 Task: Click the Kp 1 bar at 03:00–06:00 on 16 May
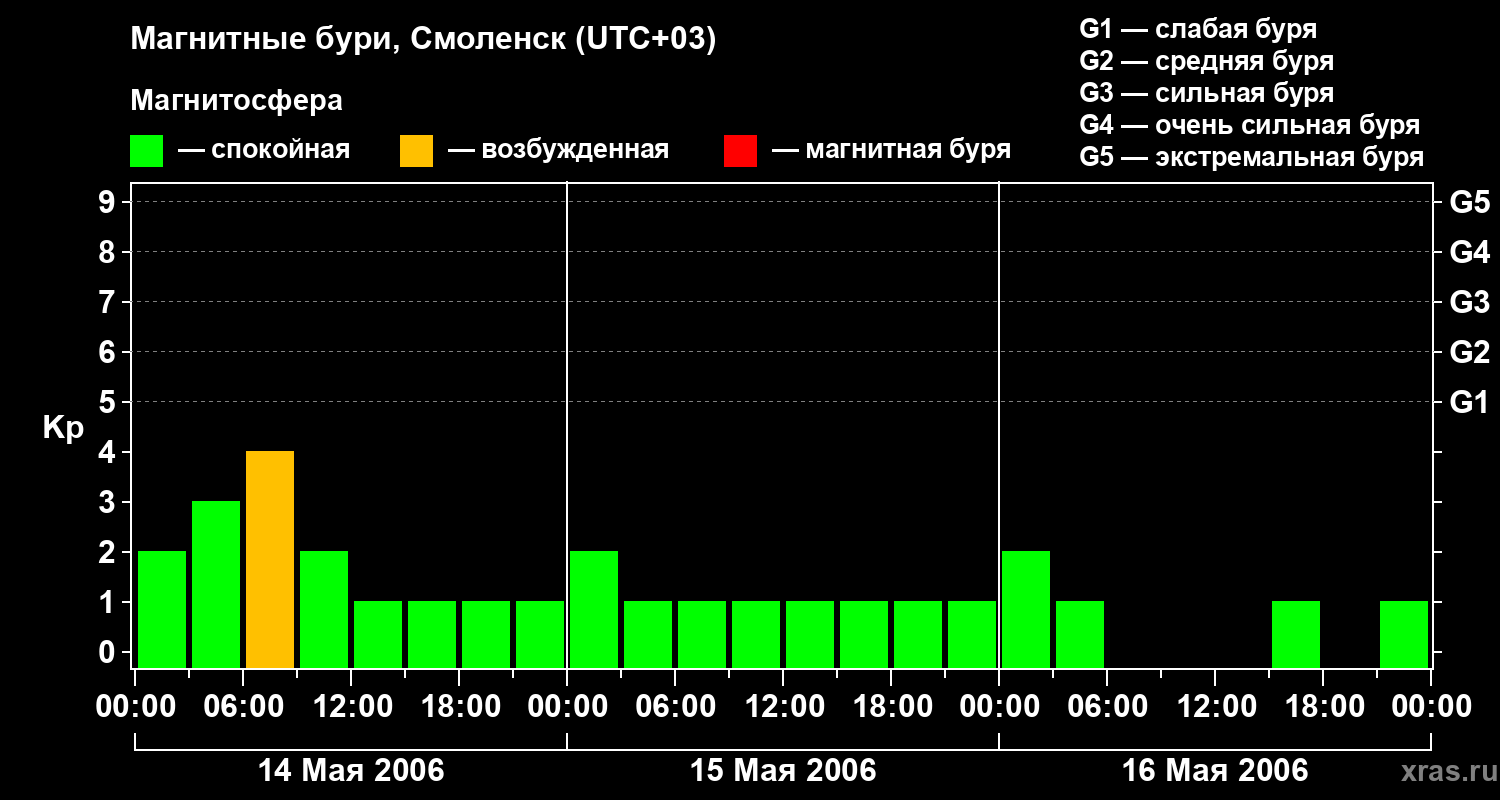1080,634
